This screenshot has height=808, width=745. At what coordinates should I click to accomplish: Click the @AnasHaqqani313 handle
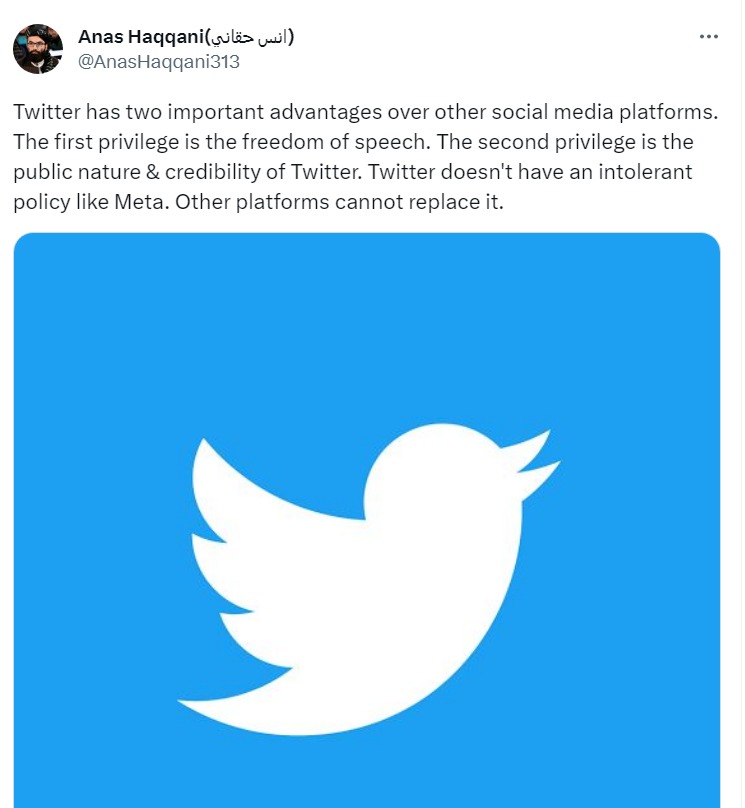tap(158, 61)
